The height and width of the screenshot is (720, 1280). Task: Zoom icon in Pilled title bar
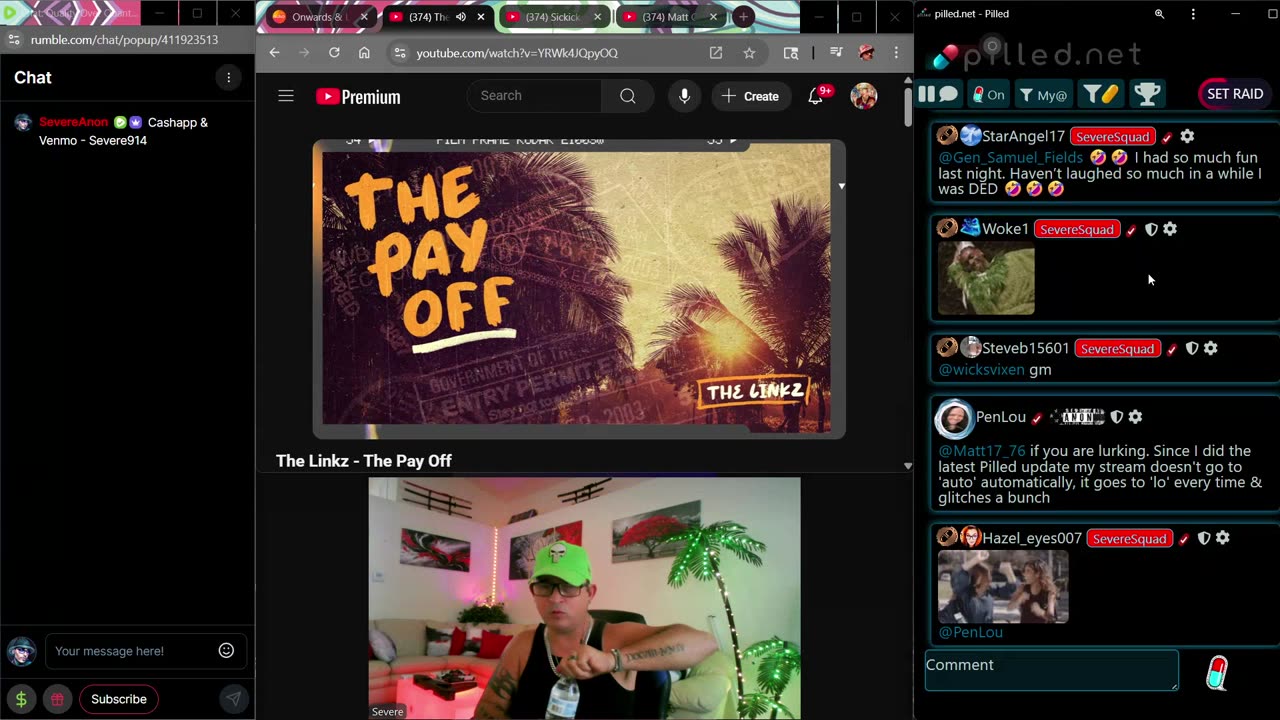[x=1159, y=14]
